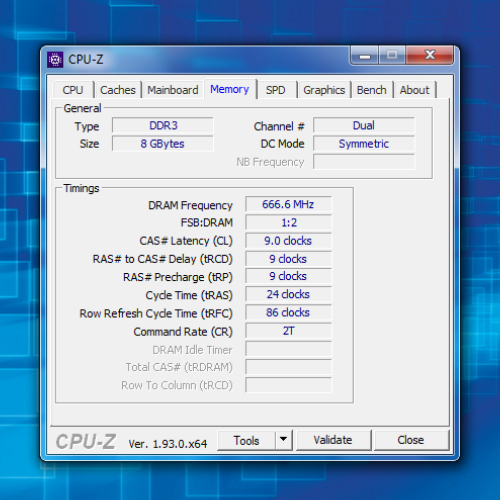Click the disabled maximize button

click(392, 55)
